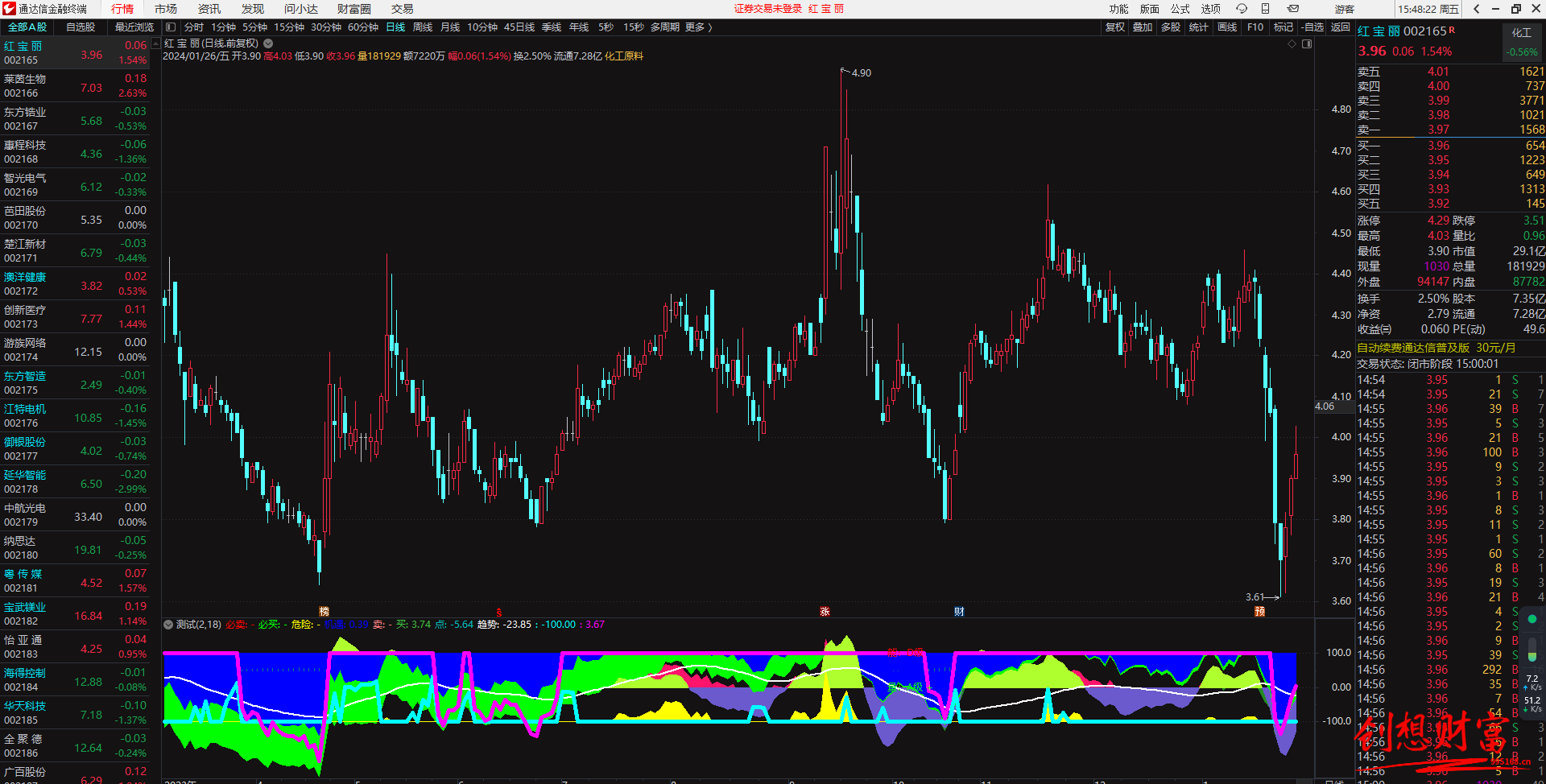1546x784 pixels.
Task: Click the 游客 user account label
Action: pyautogui.click(x=1344, y=9)
